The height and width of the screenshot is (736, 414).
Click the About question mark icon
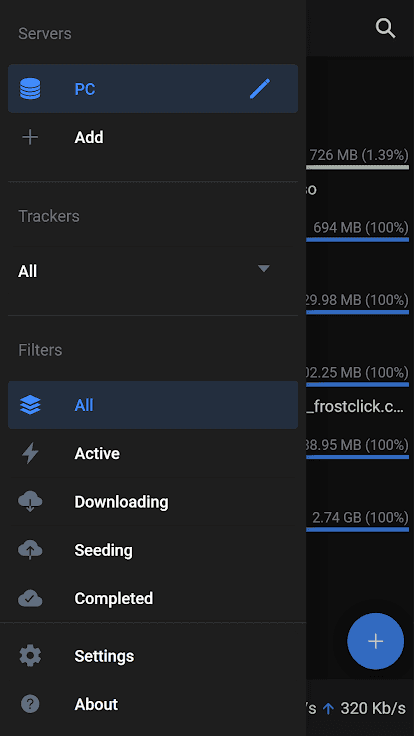pyautogui.click(x=30, y=704)
